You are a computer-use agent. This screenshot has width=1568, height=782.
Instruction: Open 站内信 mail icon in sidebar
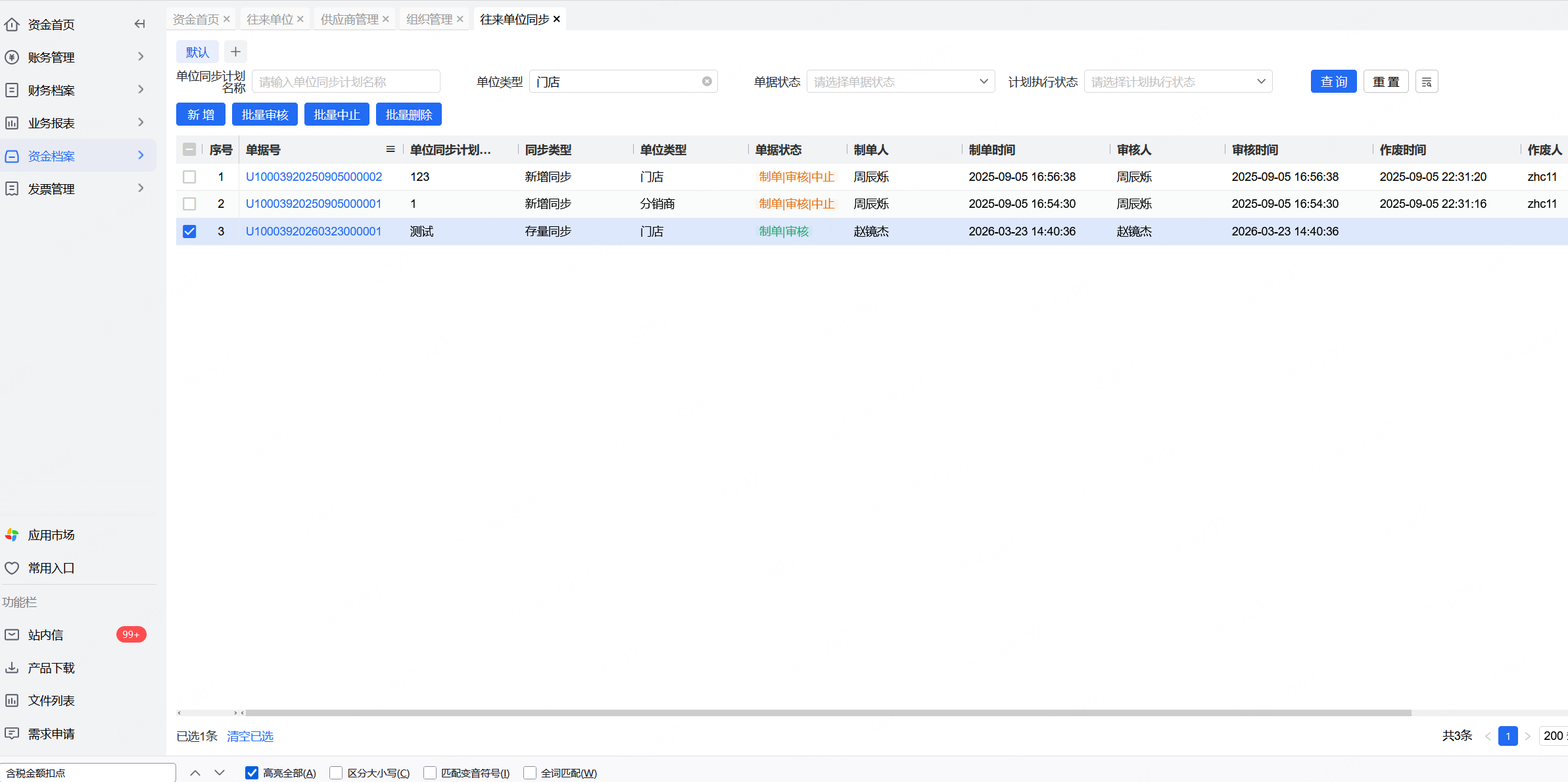click(x=12, y=635)
